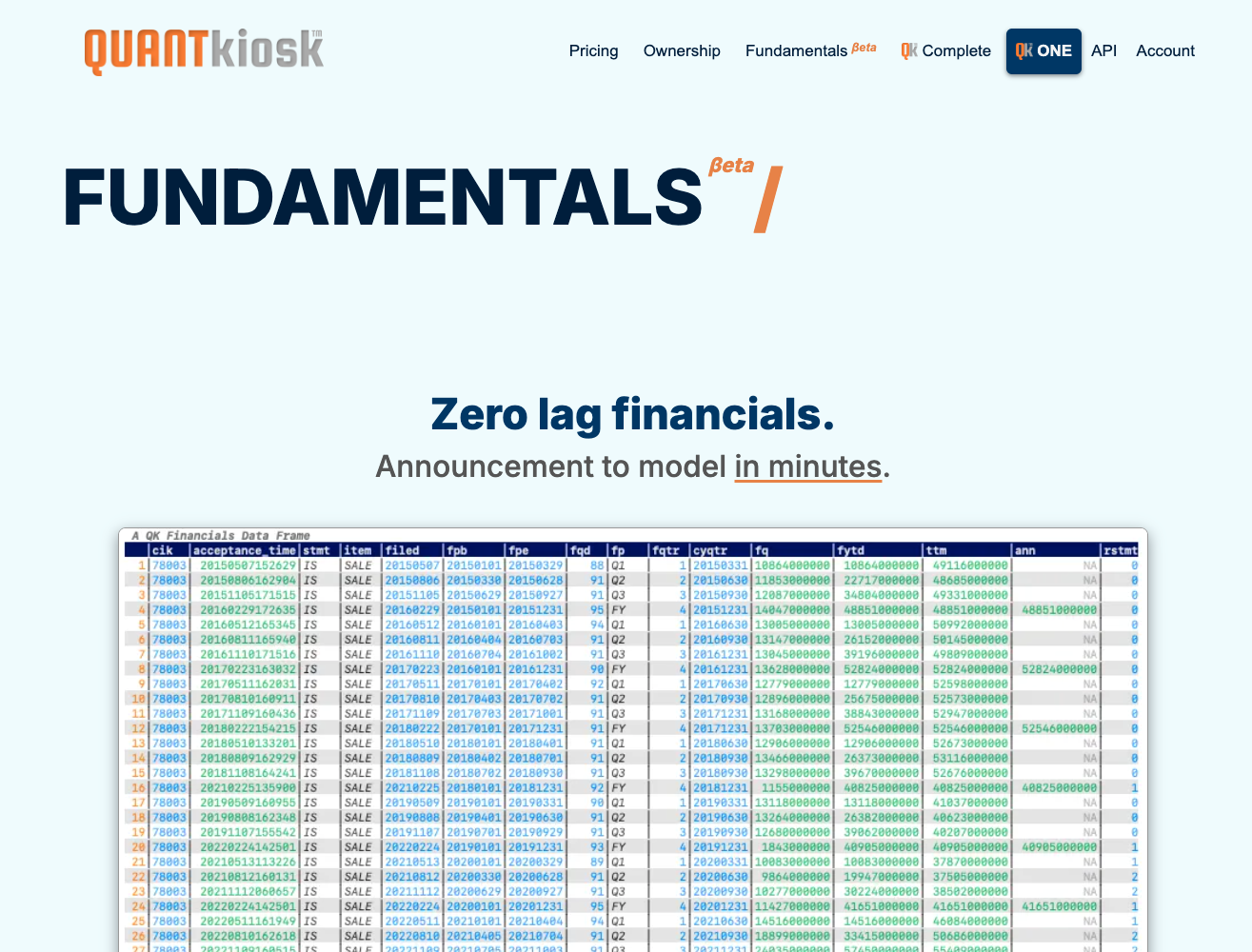Select the QK ONE navigation button
This screenshot has height=952, width=1252.
[1043, 50]
